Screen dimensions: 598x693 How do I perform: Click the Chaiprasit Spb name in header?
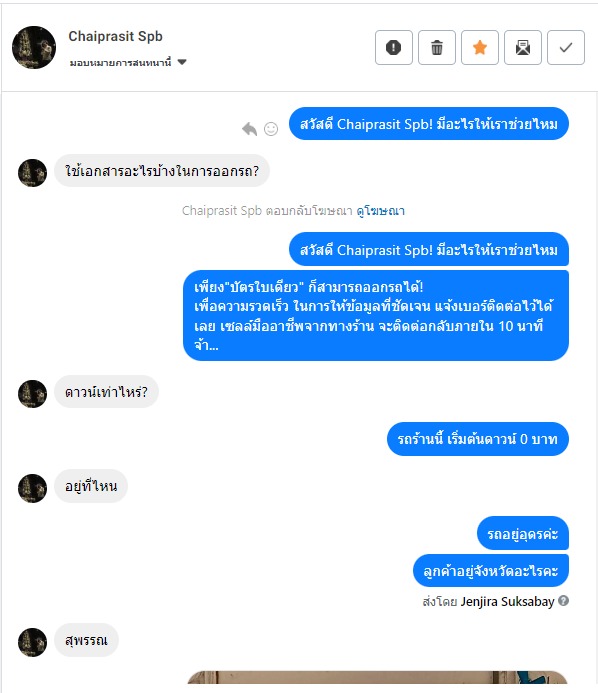(x=115, y=36)
